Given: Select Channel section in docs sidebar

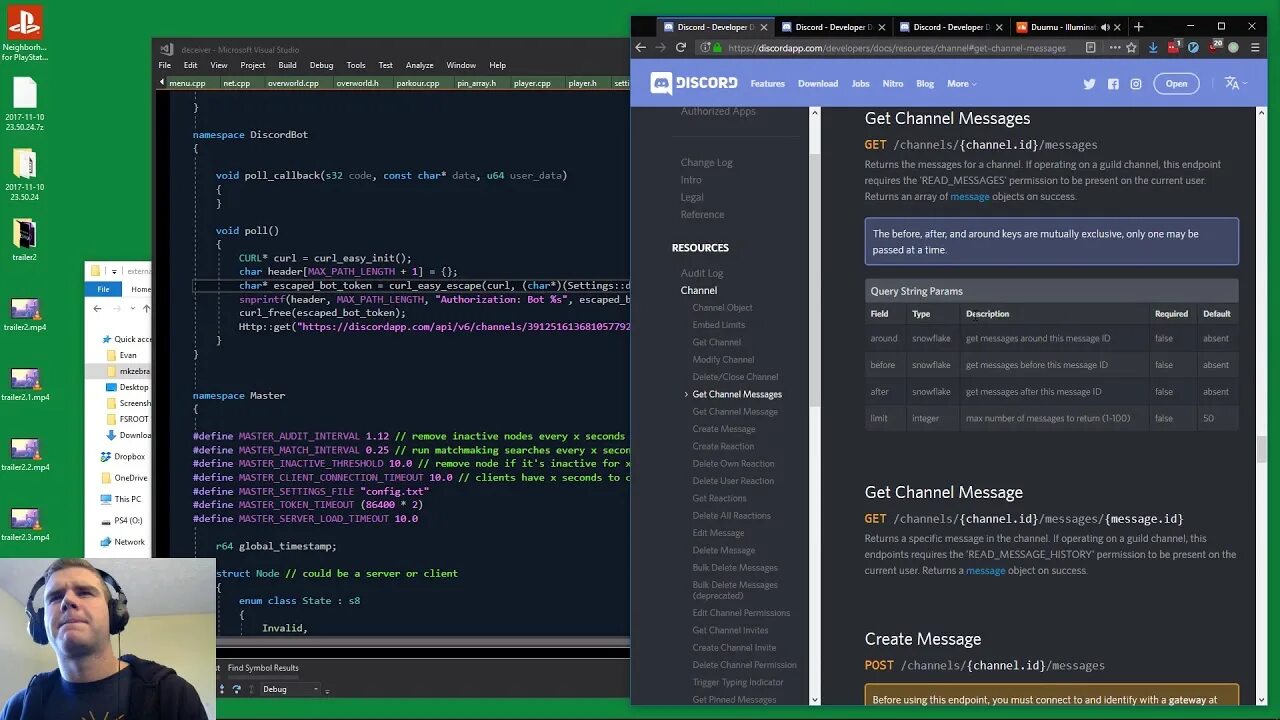Looking at the screenshot, I should (x=699, y=290).
